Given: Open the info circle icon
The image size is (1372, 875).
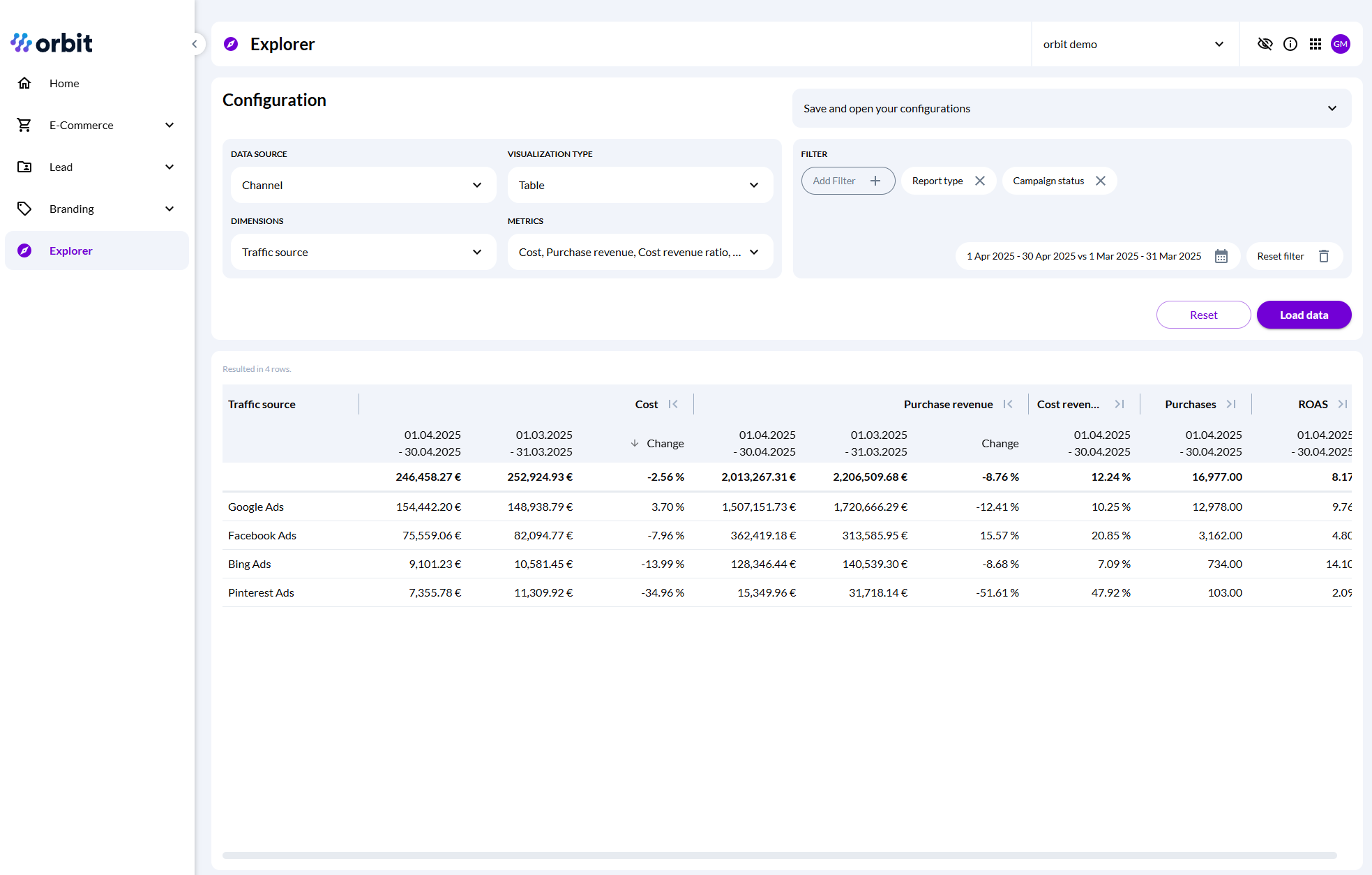Looking at the screenshot, I should click(x=1290, y=44).
